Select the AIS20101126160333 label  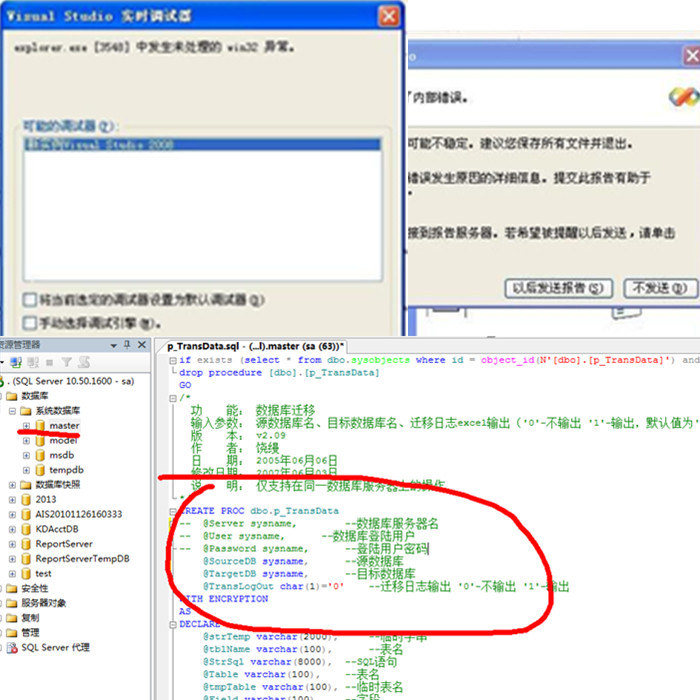pyautogui.click(x=79, y=514)
